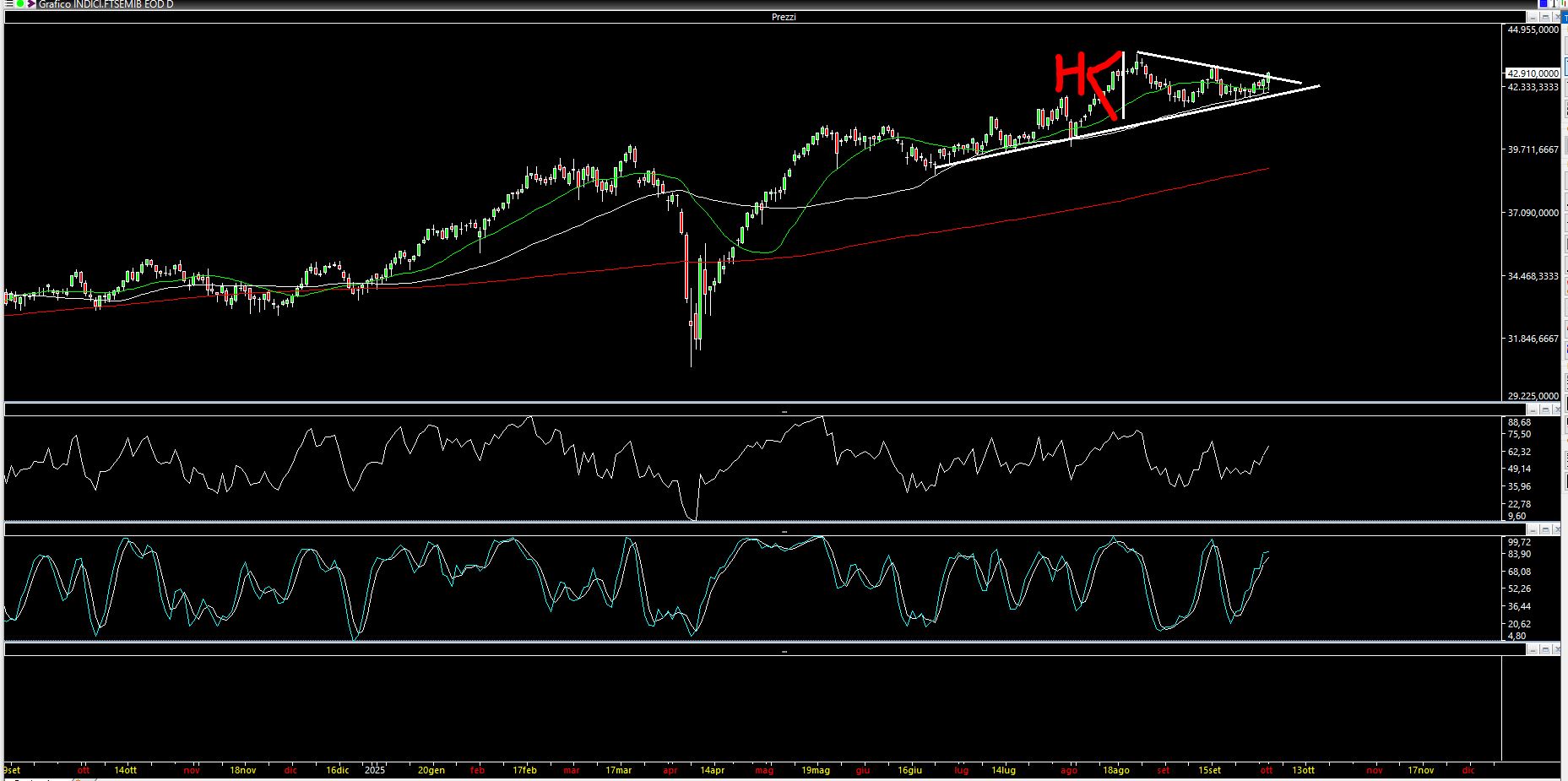
Task: Click the 20,62 stochastic scale value
Action: (x=1518, y=624)
